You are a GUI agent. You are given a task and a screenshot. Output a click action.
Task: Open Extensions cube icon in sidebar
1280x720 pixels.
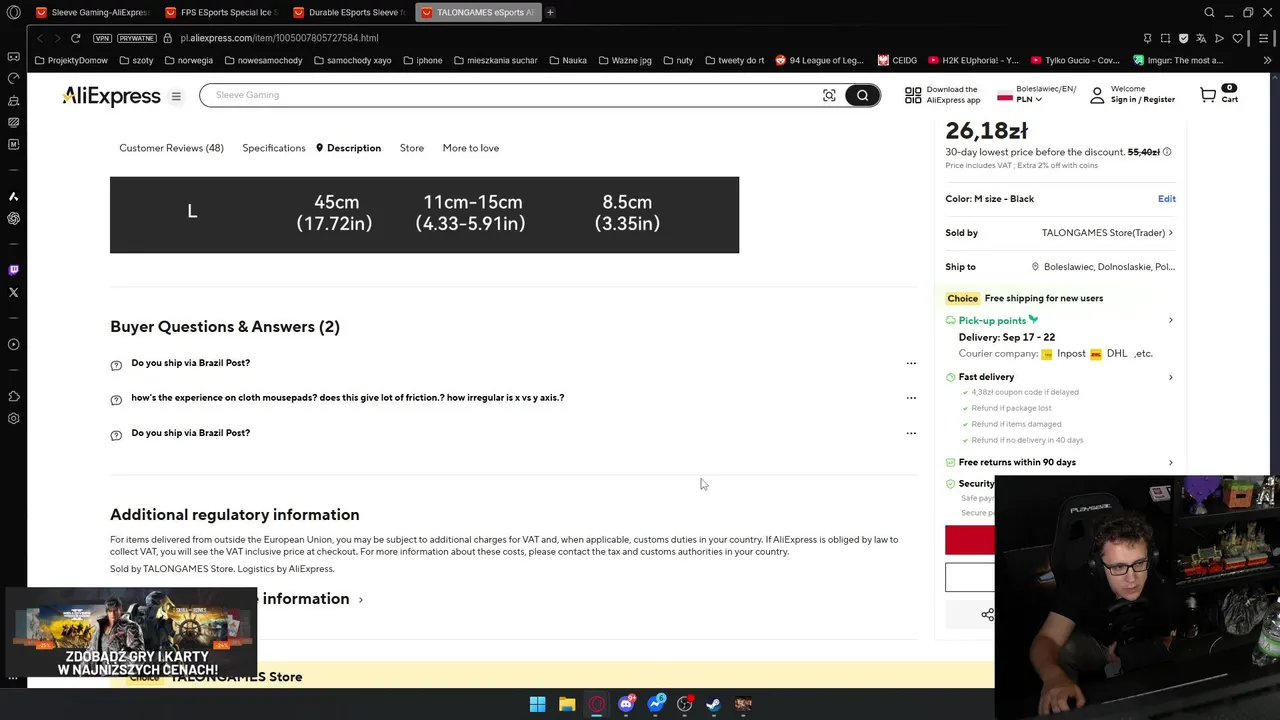click(13, 397)
